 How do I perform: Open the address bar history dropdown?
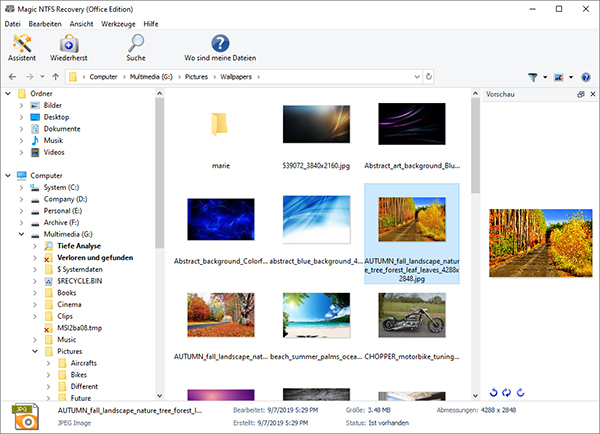coord(417,77)
